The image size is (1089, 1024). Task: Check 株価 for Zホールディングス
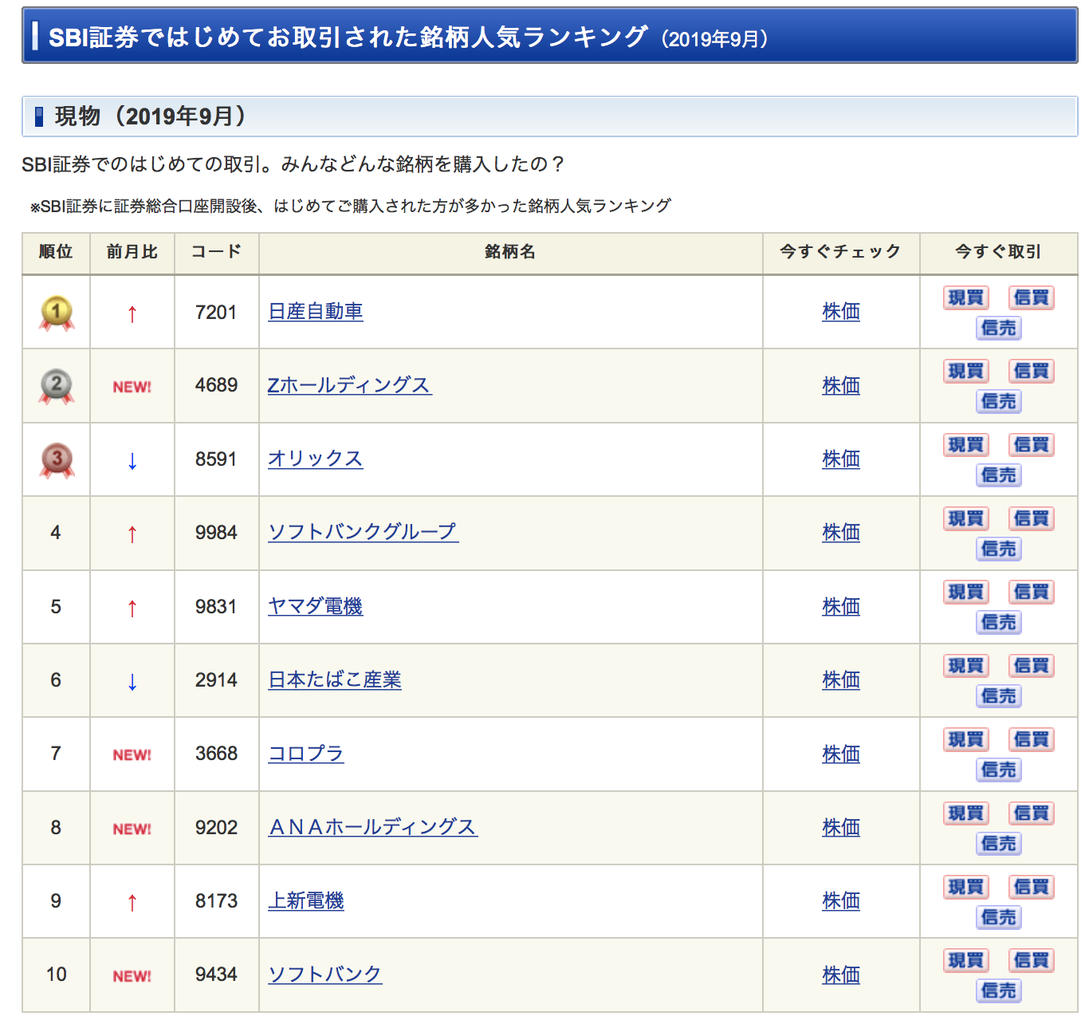(841, 386)
